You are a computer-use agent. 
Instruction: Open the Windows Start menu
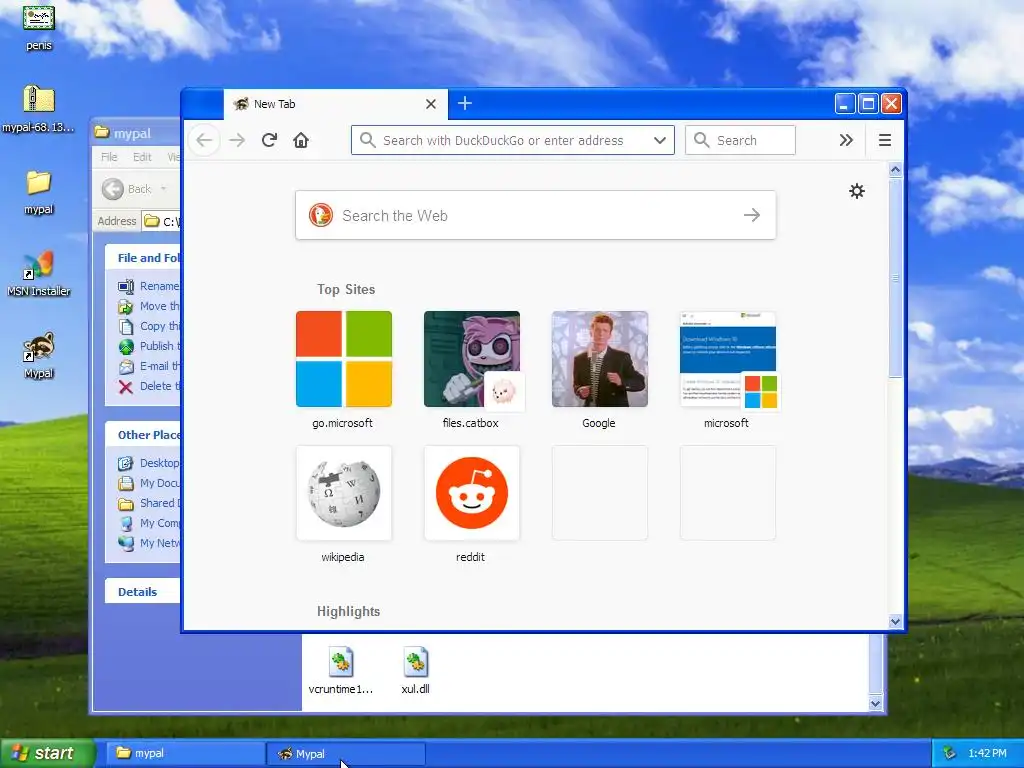[x=46, y=753]
